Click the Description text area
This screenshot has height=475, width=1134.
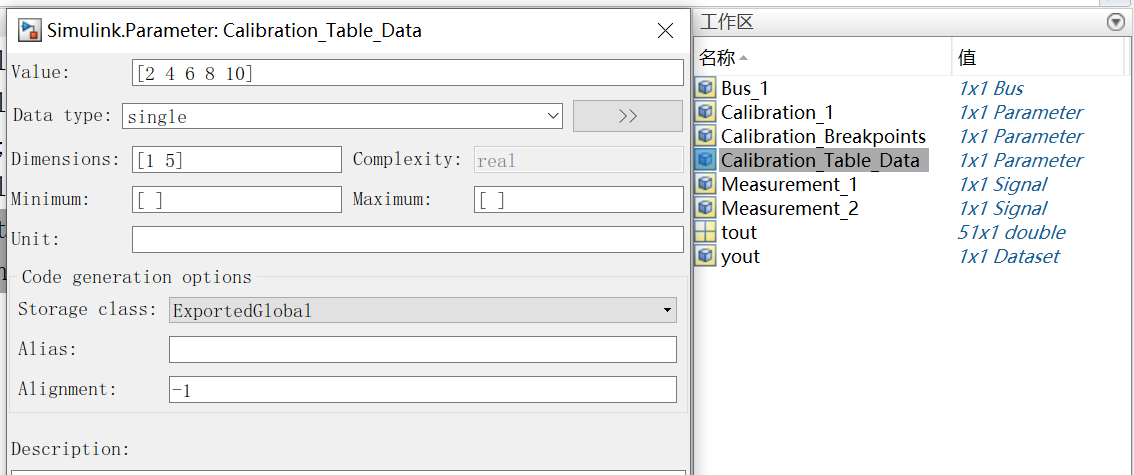pyautogui.click(x=351, y=472)
